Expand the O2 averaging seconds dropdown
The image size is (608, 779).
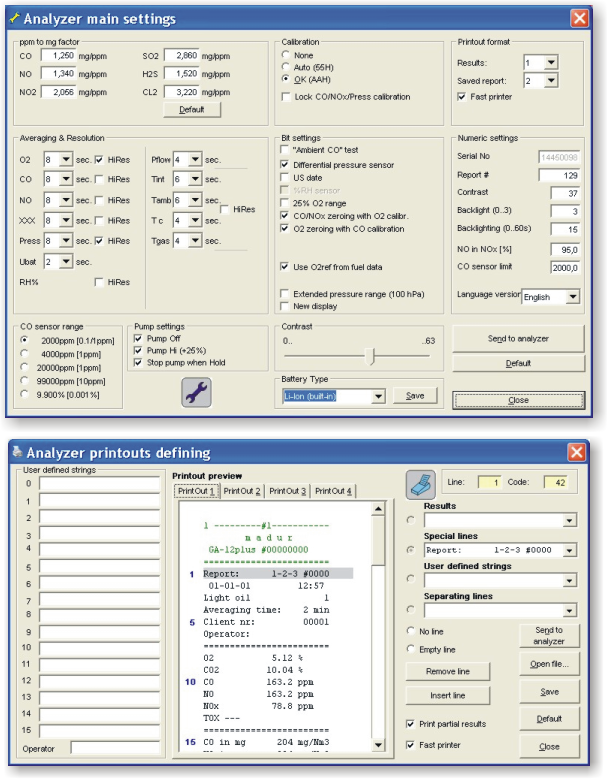66,159
